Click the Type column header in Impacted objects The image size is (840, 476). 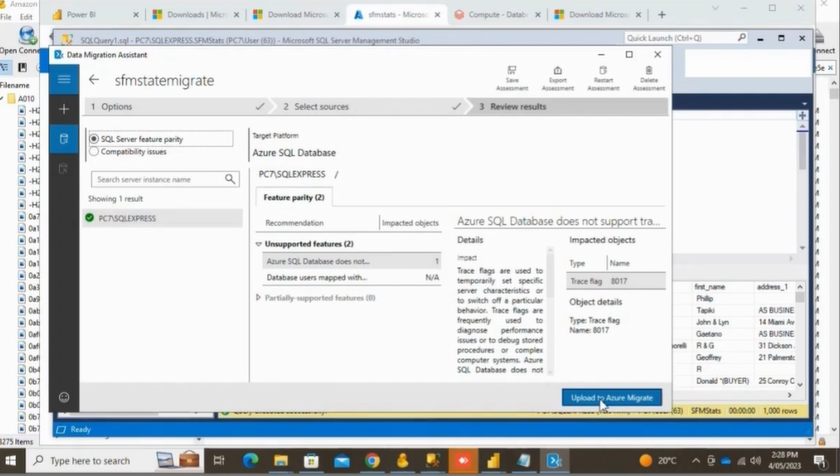(577, 263)
